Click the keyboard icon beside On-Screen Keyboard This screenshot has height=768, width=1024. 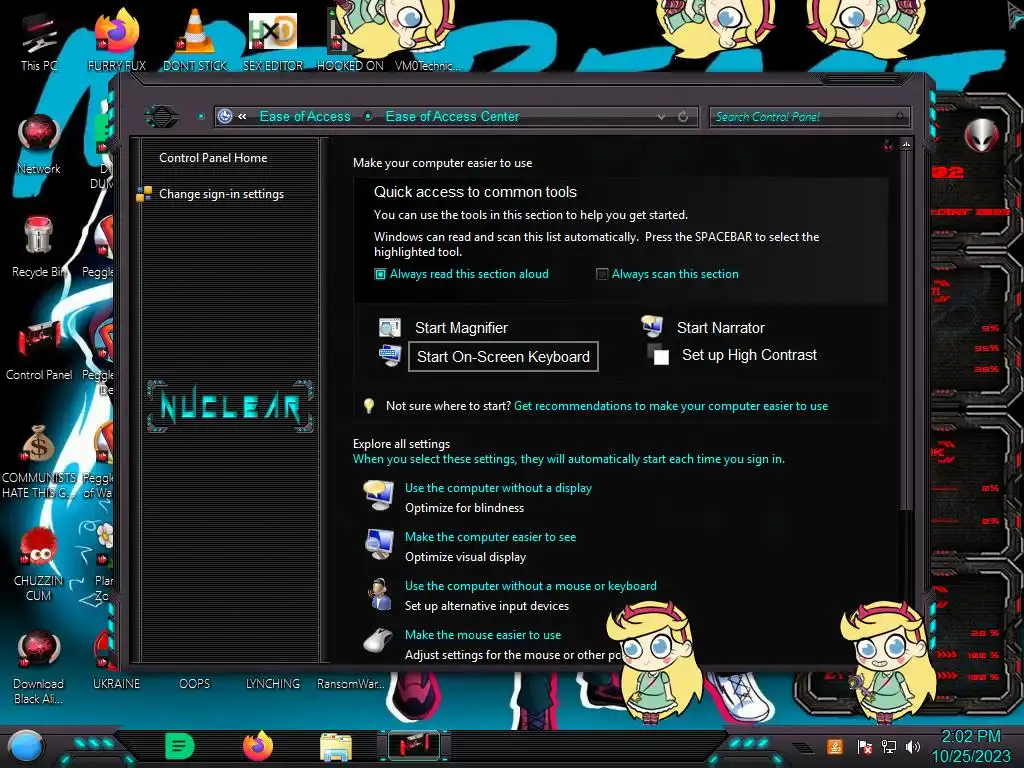pos(390,356)
